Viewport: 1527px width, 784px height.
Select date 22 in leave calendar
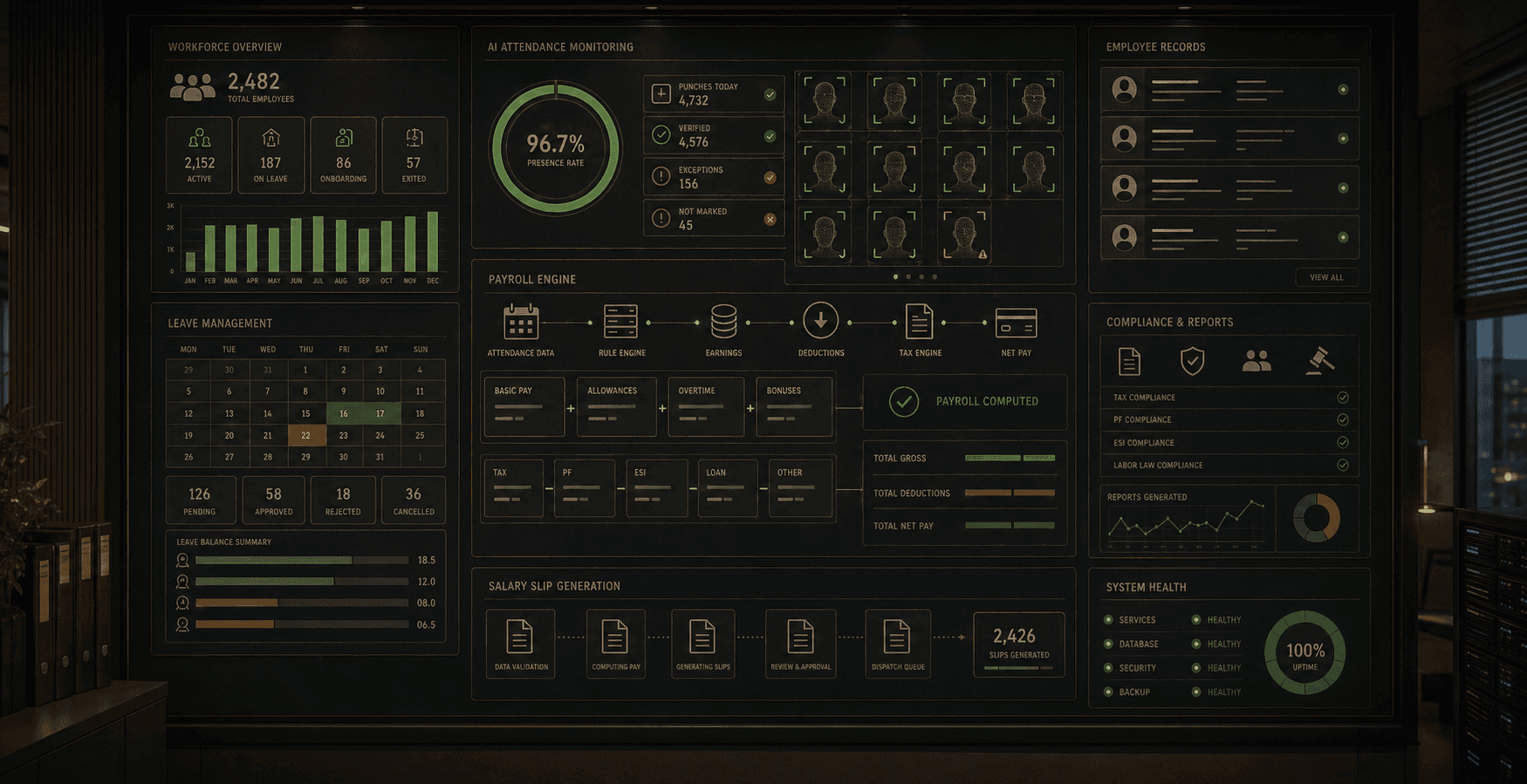click(x=305, y=435)
